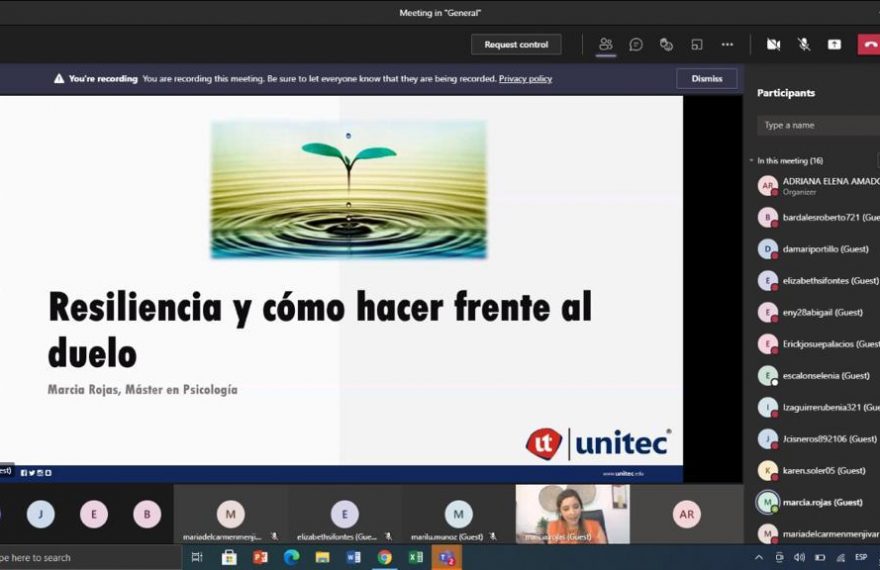Open Excel from the Windows taskbar
880x570 pixels.
416,557
